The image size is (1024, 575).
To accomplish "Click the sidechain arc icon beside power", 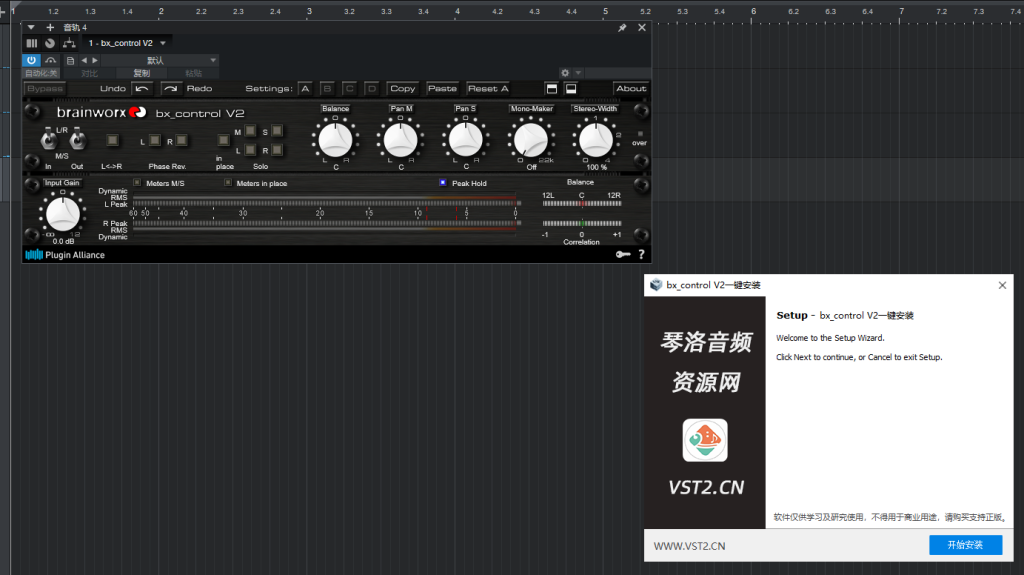I will pyautogui.click(x=50, y=60).
